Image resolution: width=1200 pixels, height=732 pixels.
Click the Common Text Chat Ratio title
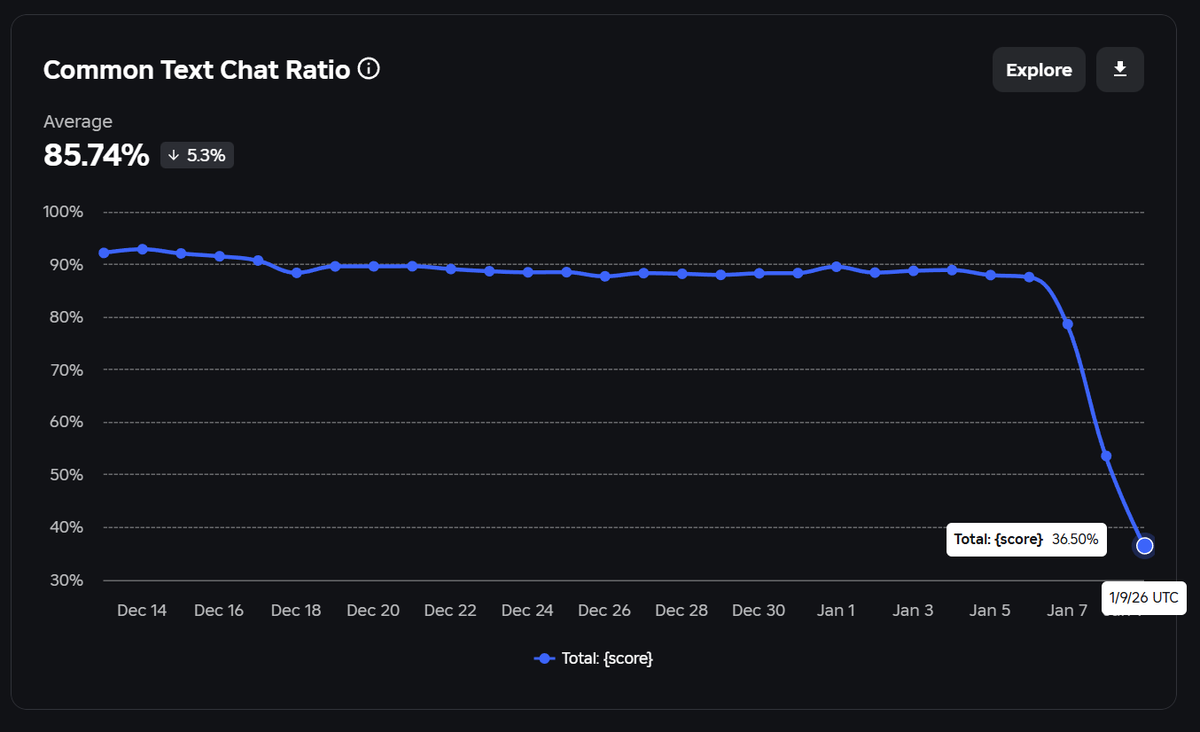point(196,69)
